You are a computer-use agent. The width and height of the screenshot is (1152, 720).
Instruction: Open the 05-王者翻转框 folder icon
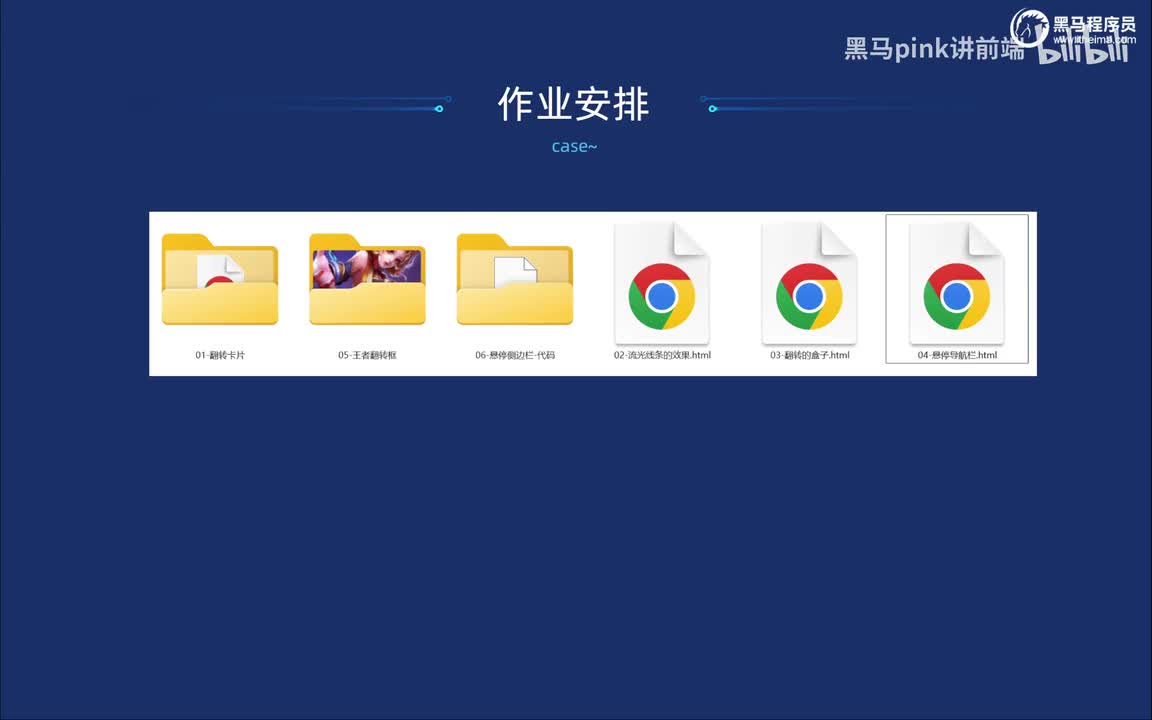pyautogui.click(x=367, y=279)
